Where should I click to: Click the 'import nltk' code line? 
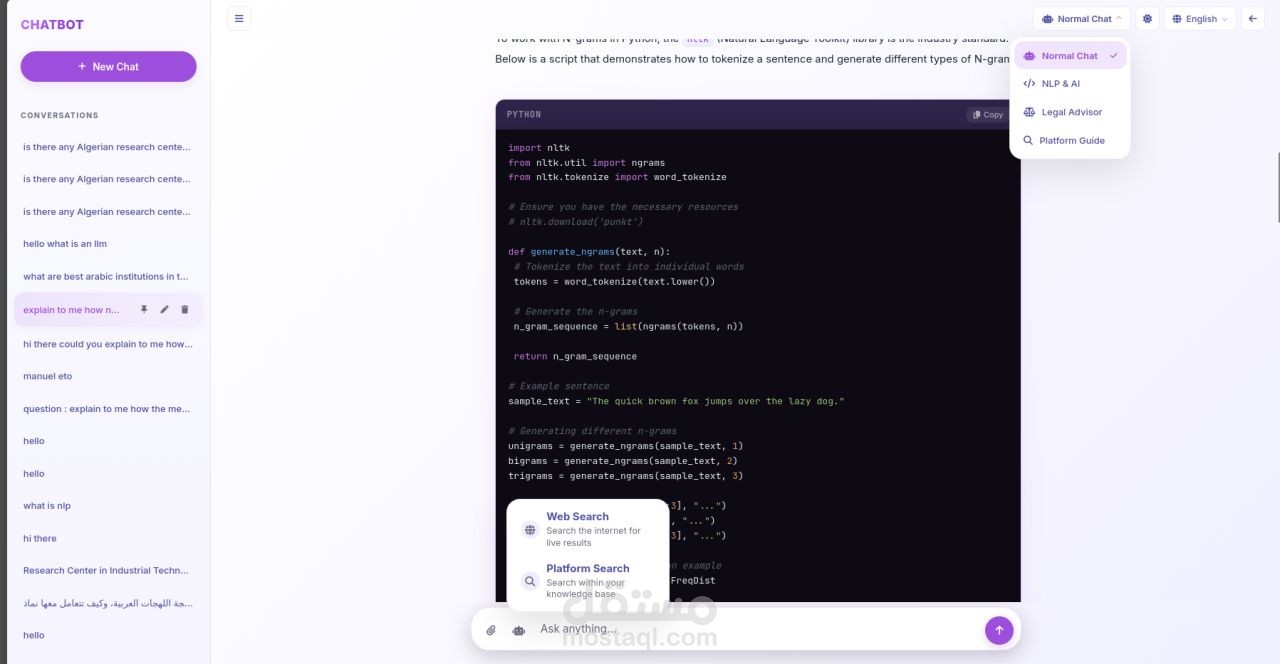click(x=538, y=148)
